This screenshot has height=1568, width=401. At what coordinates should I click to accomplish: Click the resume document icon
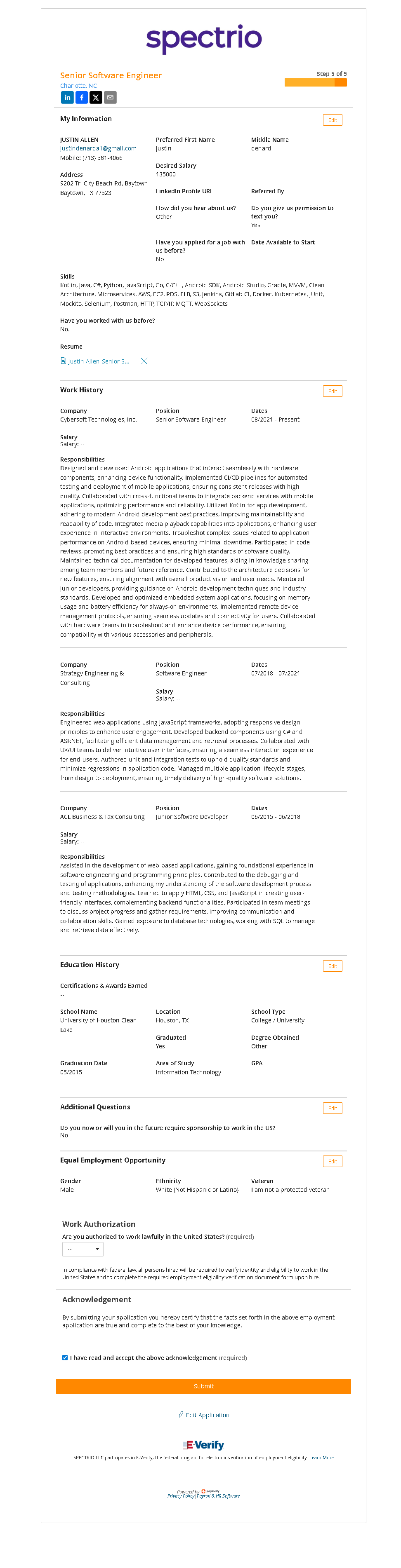[x=64, y=361]
